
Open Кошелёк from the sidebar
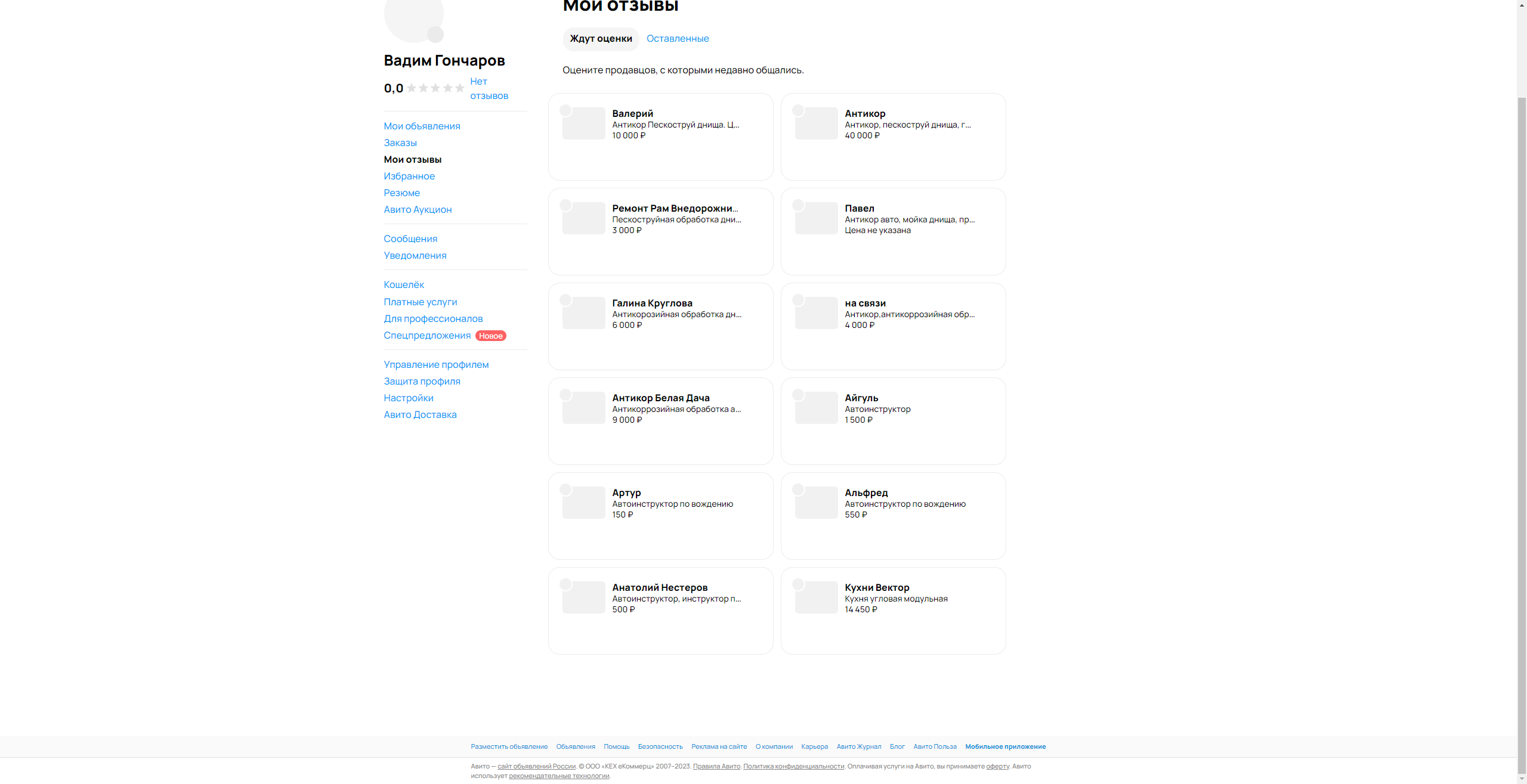(404, 285)
